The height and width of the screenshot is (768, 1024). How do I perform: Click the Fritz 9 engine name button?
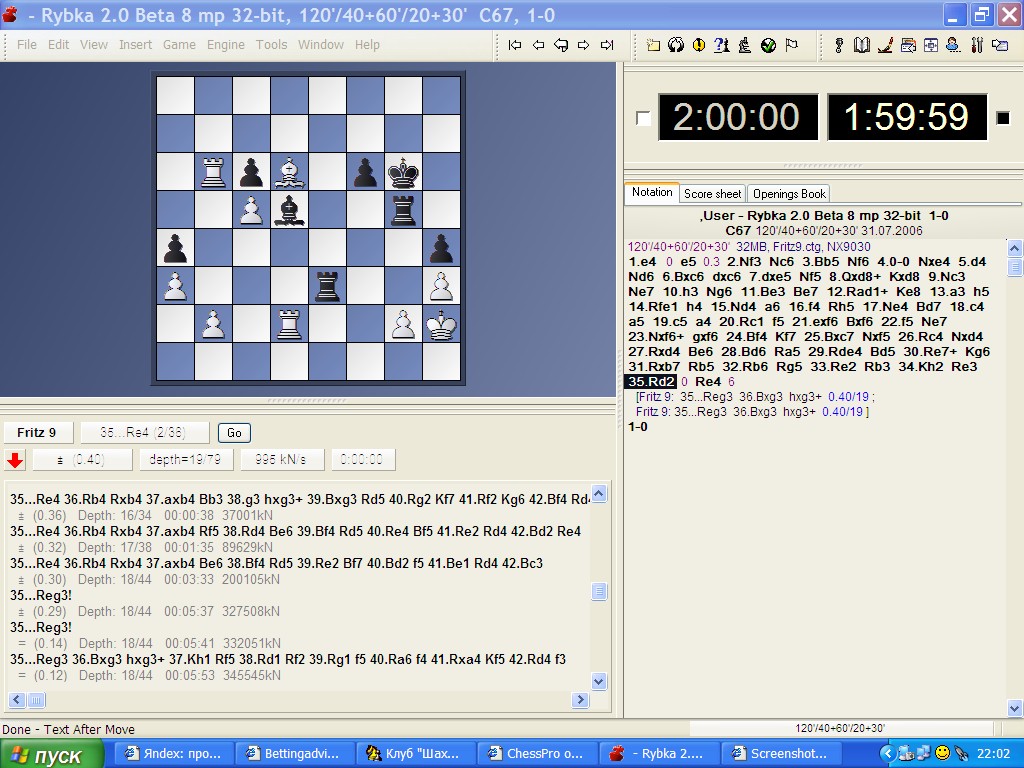(37, 433)
